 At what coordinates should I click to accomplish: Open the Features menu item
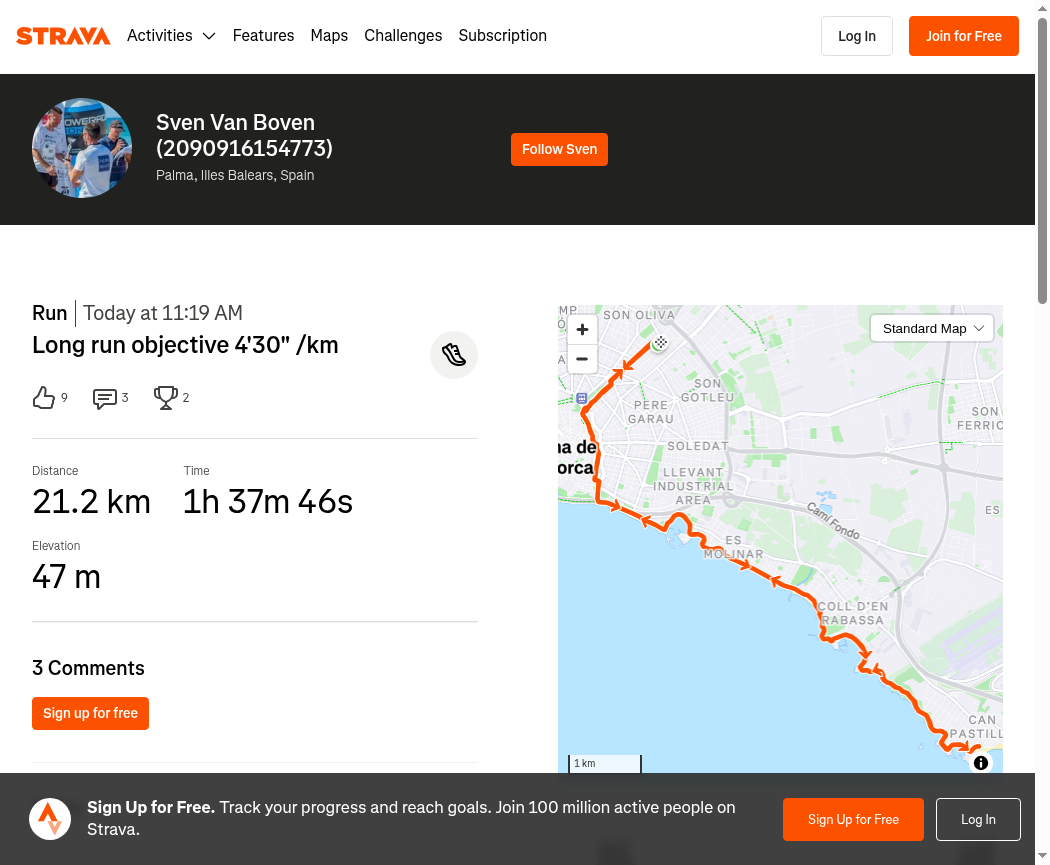[x=263, y=35]
